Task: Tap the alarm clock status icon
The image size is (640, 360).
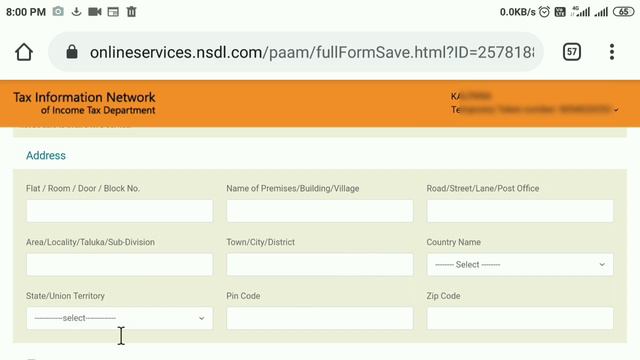Action: click(x=544, y=12)
